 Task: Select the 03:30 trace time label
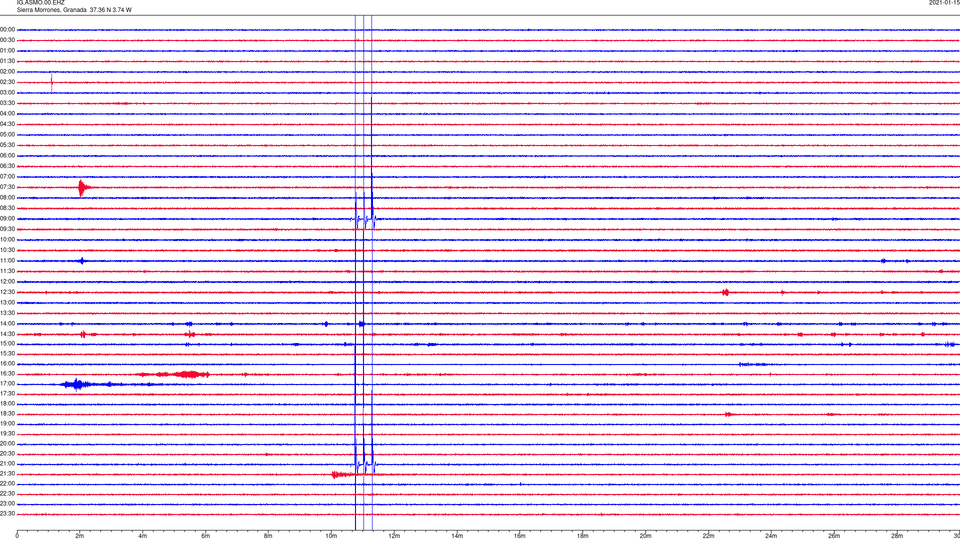7,103
